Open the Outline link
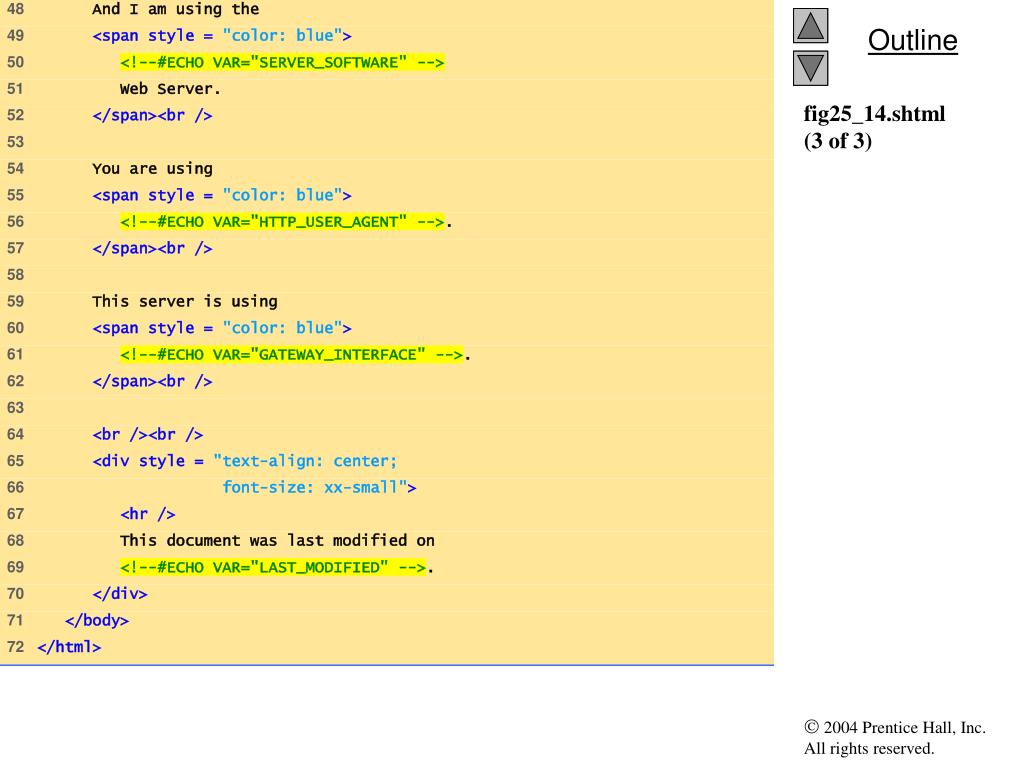 click(912, 40)
